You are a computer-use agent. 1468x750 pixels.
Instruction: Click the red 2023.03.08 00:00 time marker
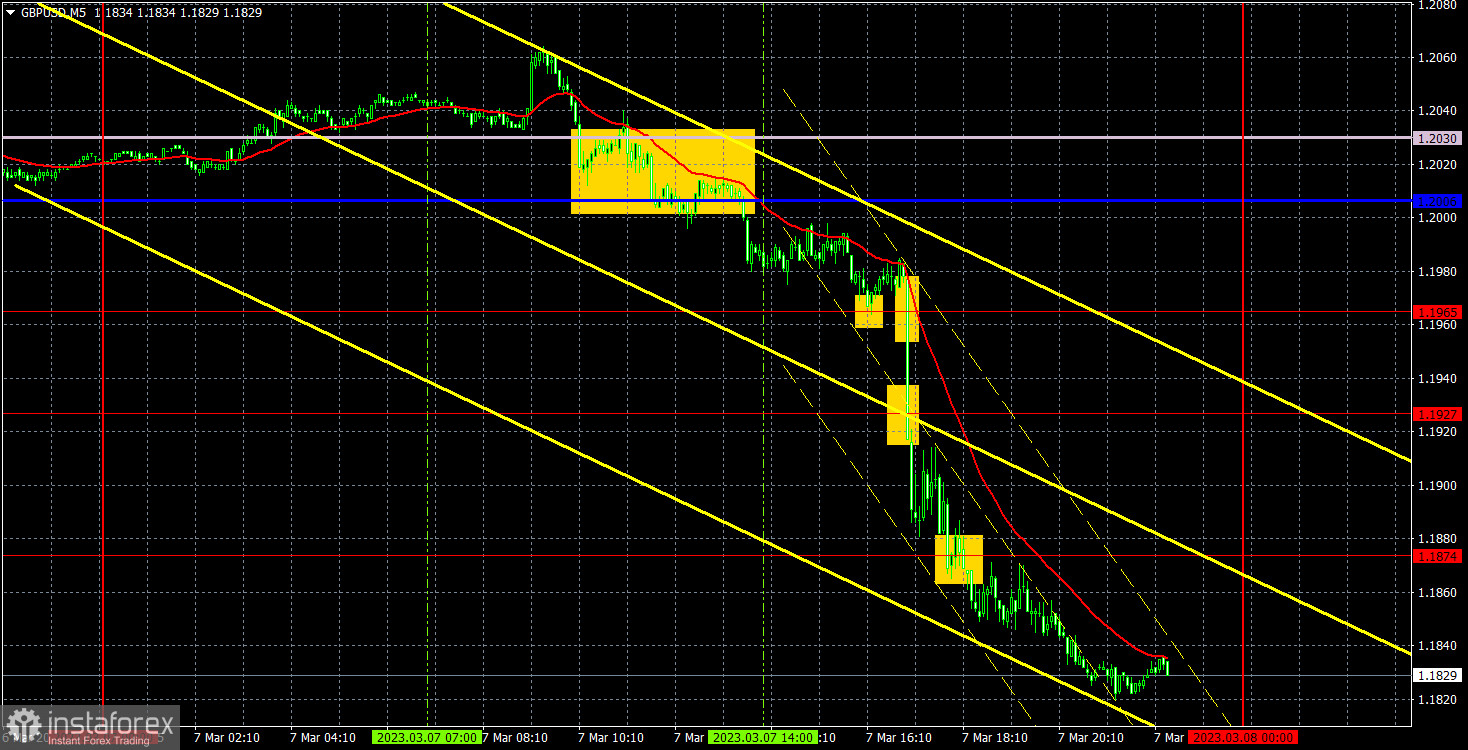1243,738
